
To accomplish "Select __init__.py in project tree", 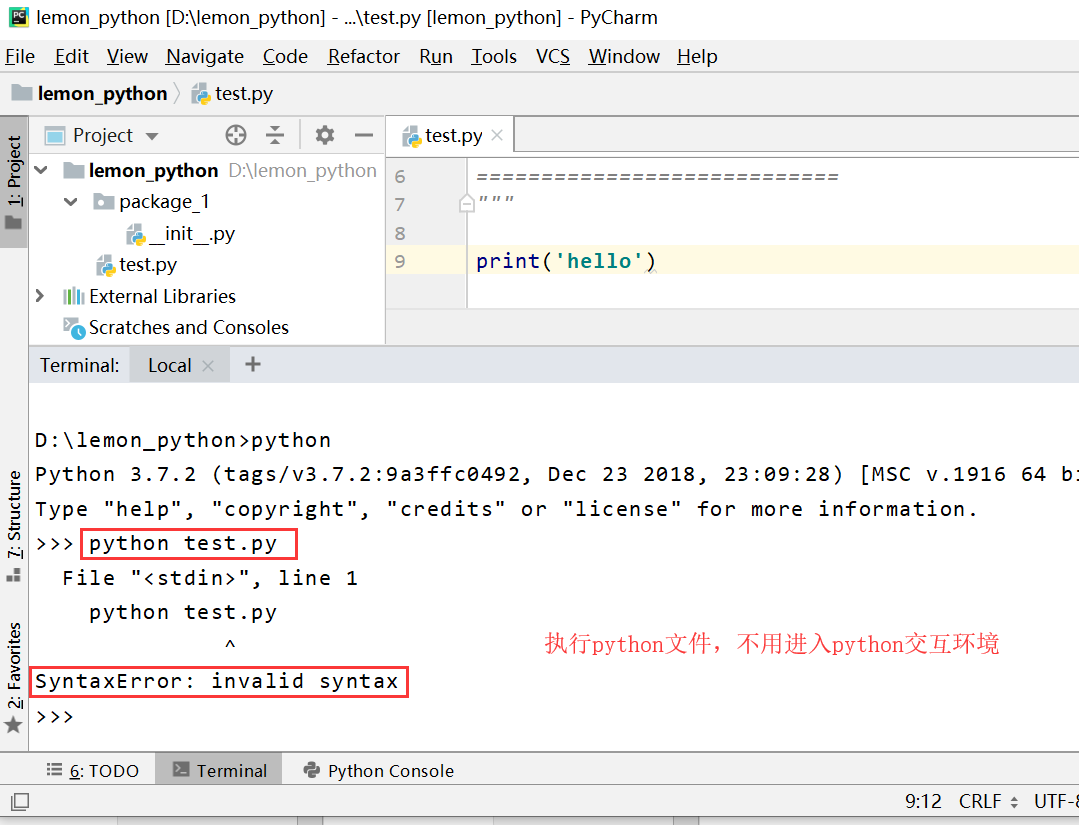I will [181, 234].
